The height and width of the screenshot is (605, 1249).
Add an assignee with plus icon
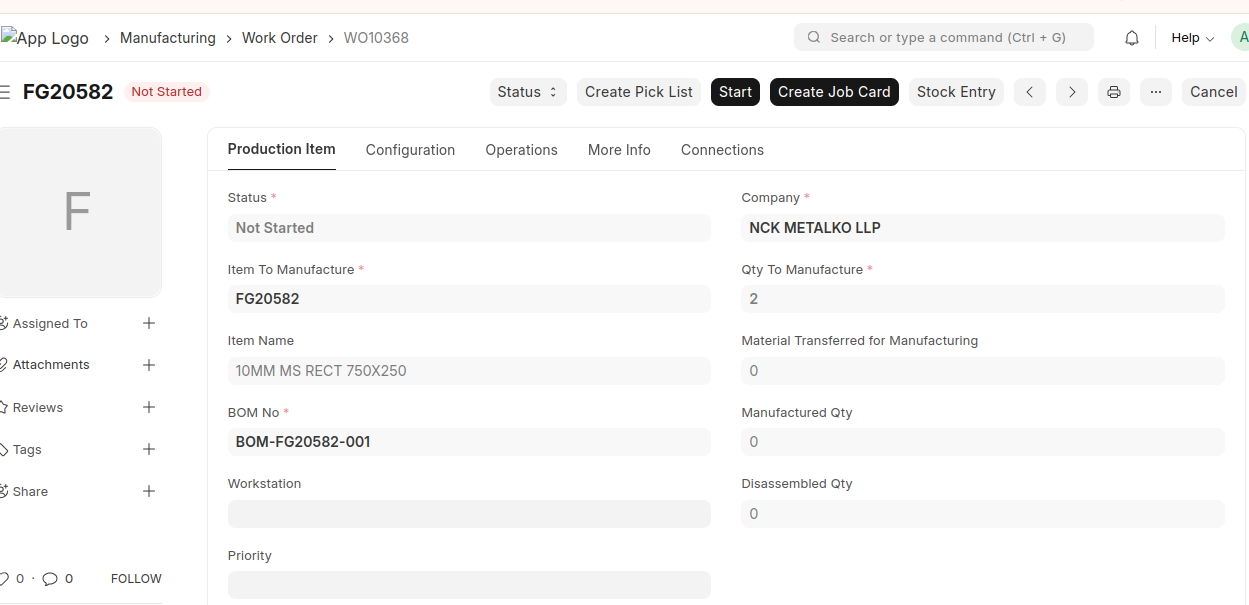[149, 323]
